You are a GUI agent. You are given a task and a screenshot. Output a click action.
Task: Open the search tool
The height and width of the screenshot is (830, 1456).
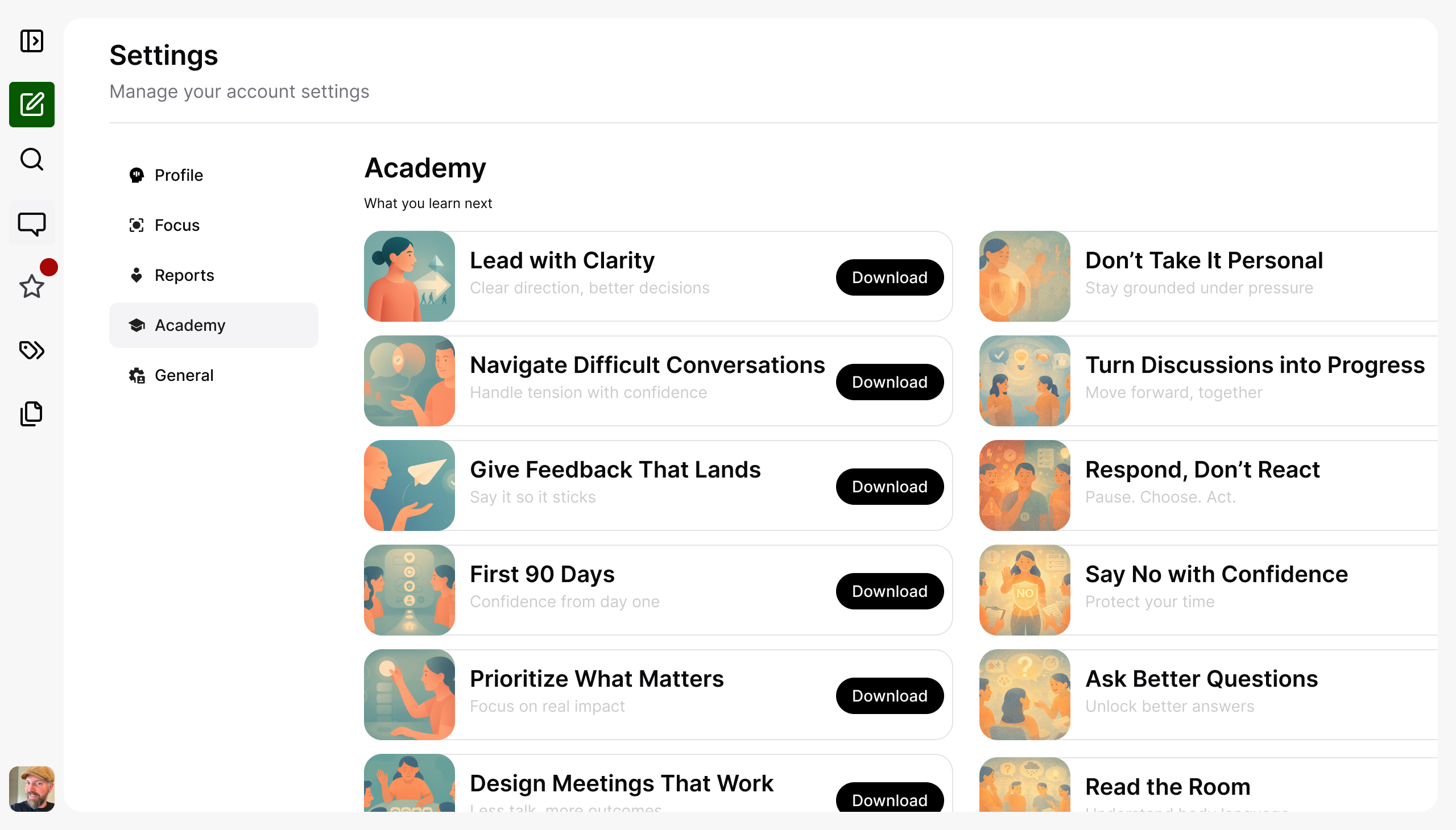(31, 160)
